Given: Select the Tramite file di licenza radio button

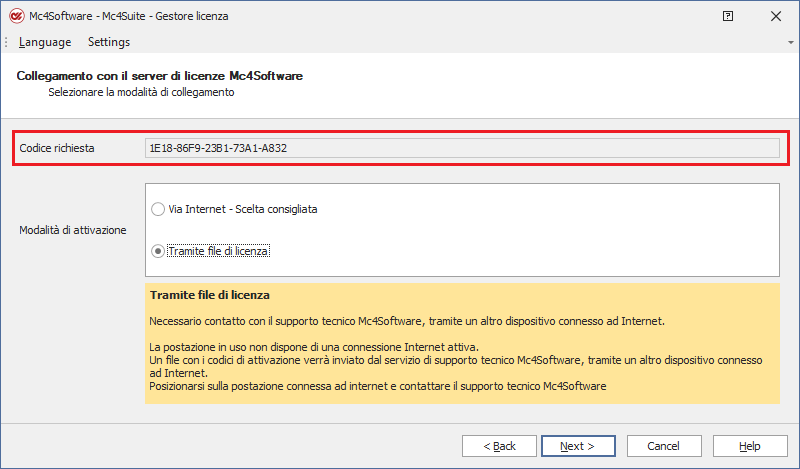Looking at the screenshot, I should pos(157,251).
